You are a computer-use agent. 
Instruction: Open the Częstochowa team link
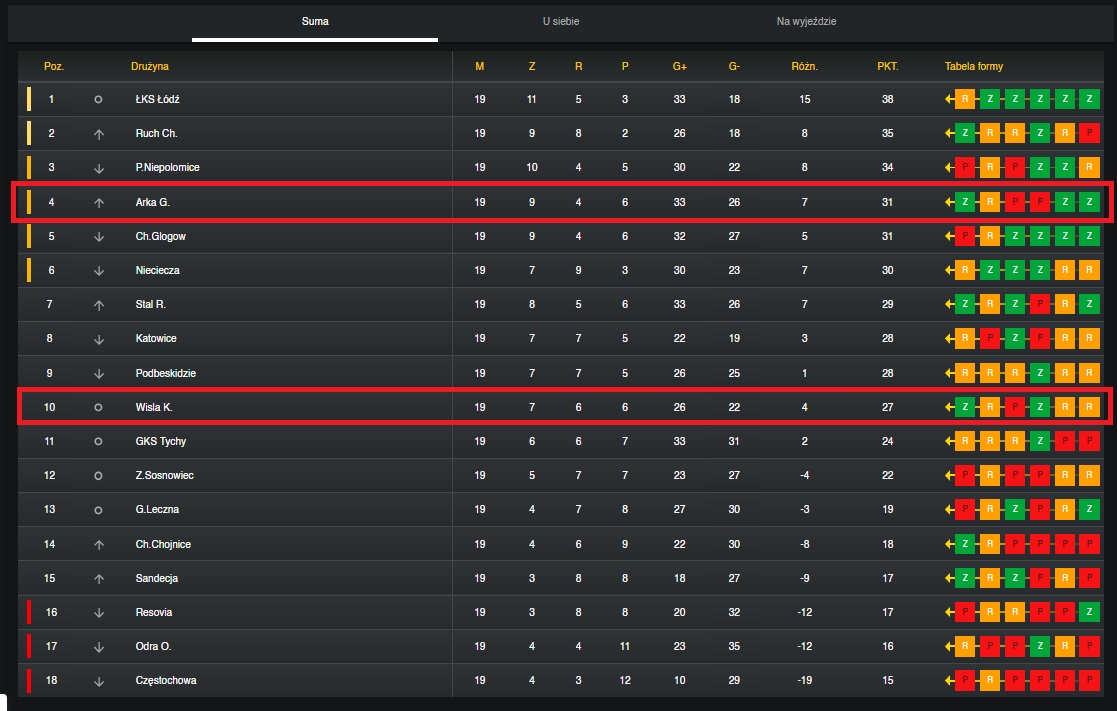click(x=166, y=680)
